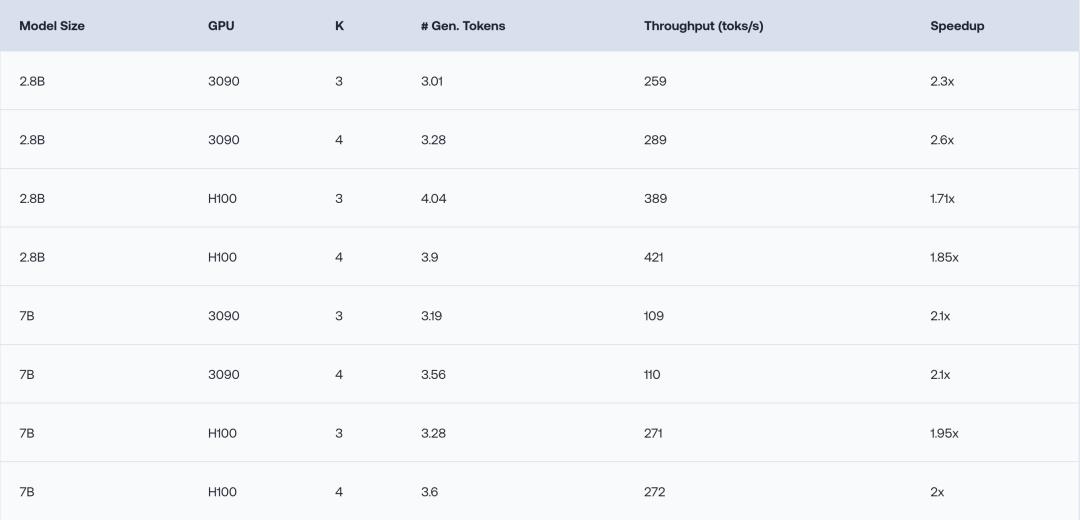This screenshot has width=1080, height=520.
Task: Click the 4.04 generated tokens cell
Action: tap(433, 199)
